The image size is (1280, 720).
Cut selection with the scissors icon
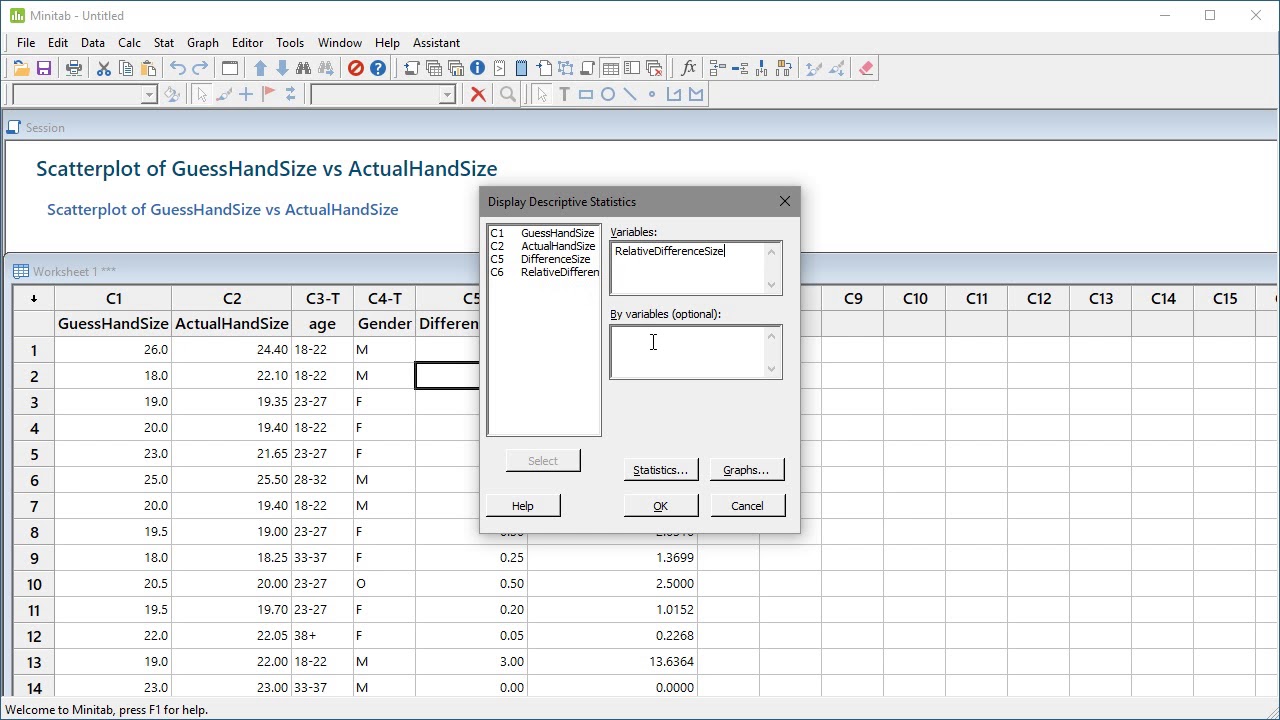click(104, 69)
